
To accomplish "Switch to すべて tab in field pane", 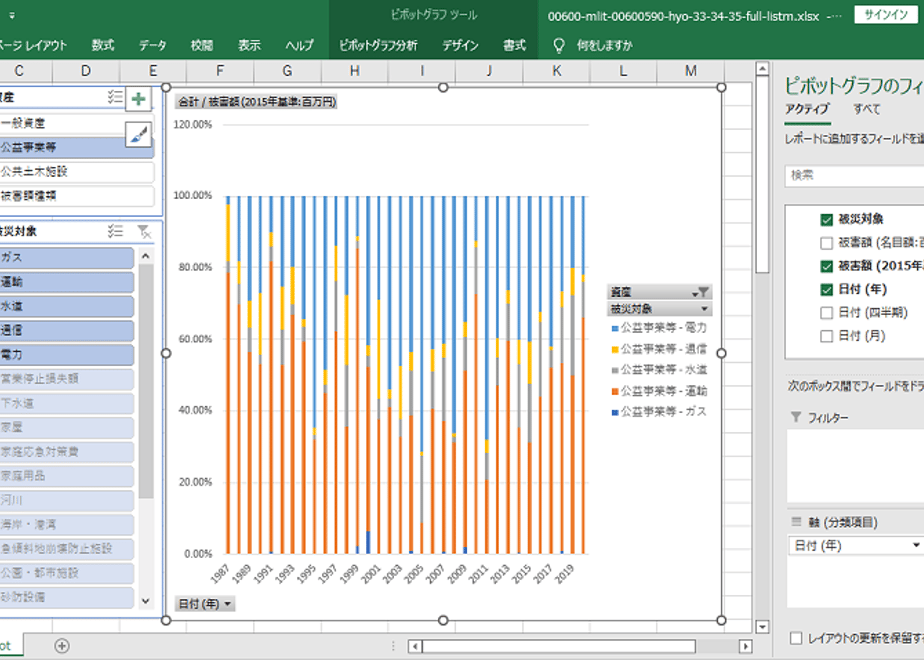I will (x=867, y=109).
